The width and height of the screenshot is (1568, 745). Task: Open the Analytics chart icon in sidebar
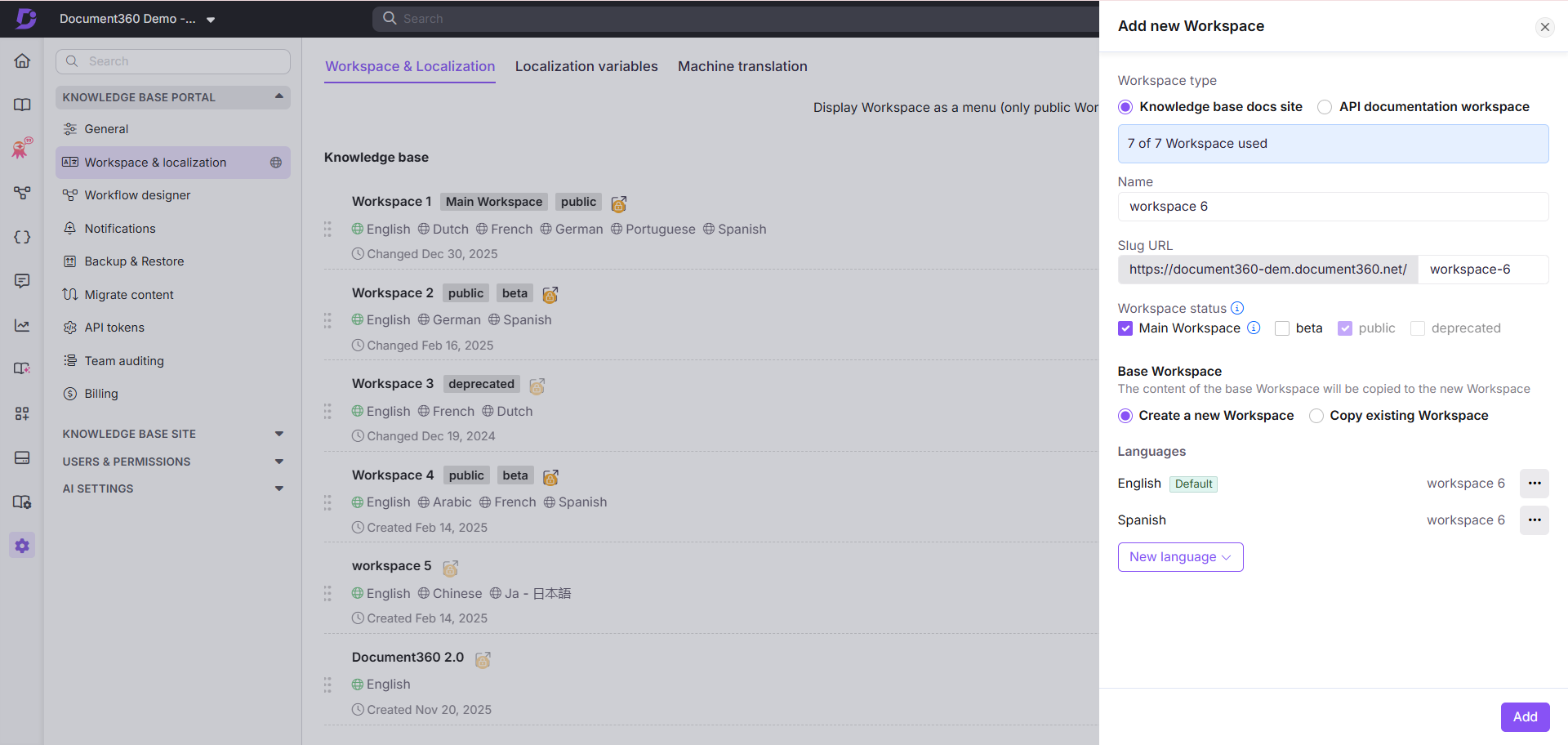tap(22, 325)
